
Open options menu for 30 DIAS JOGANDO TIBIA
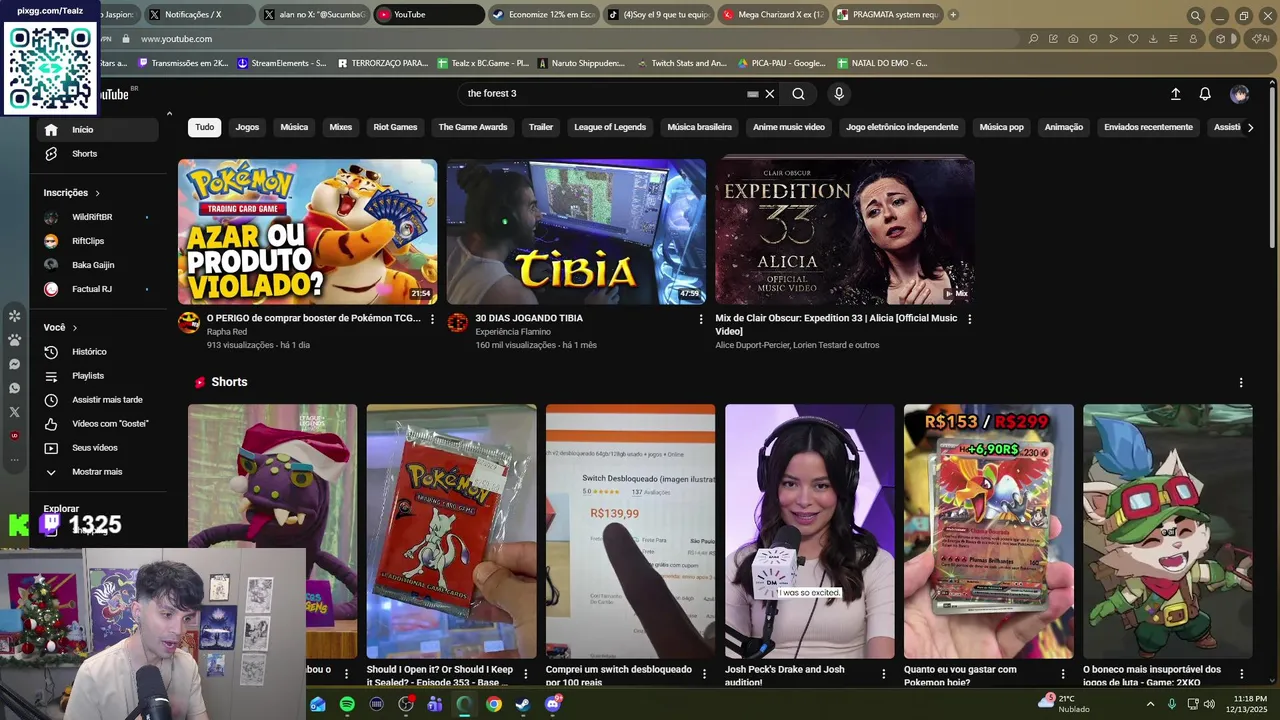point(701,319)
